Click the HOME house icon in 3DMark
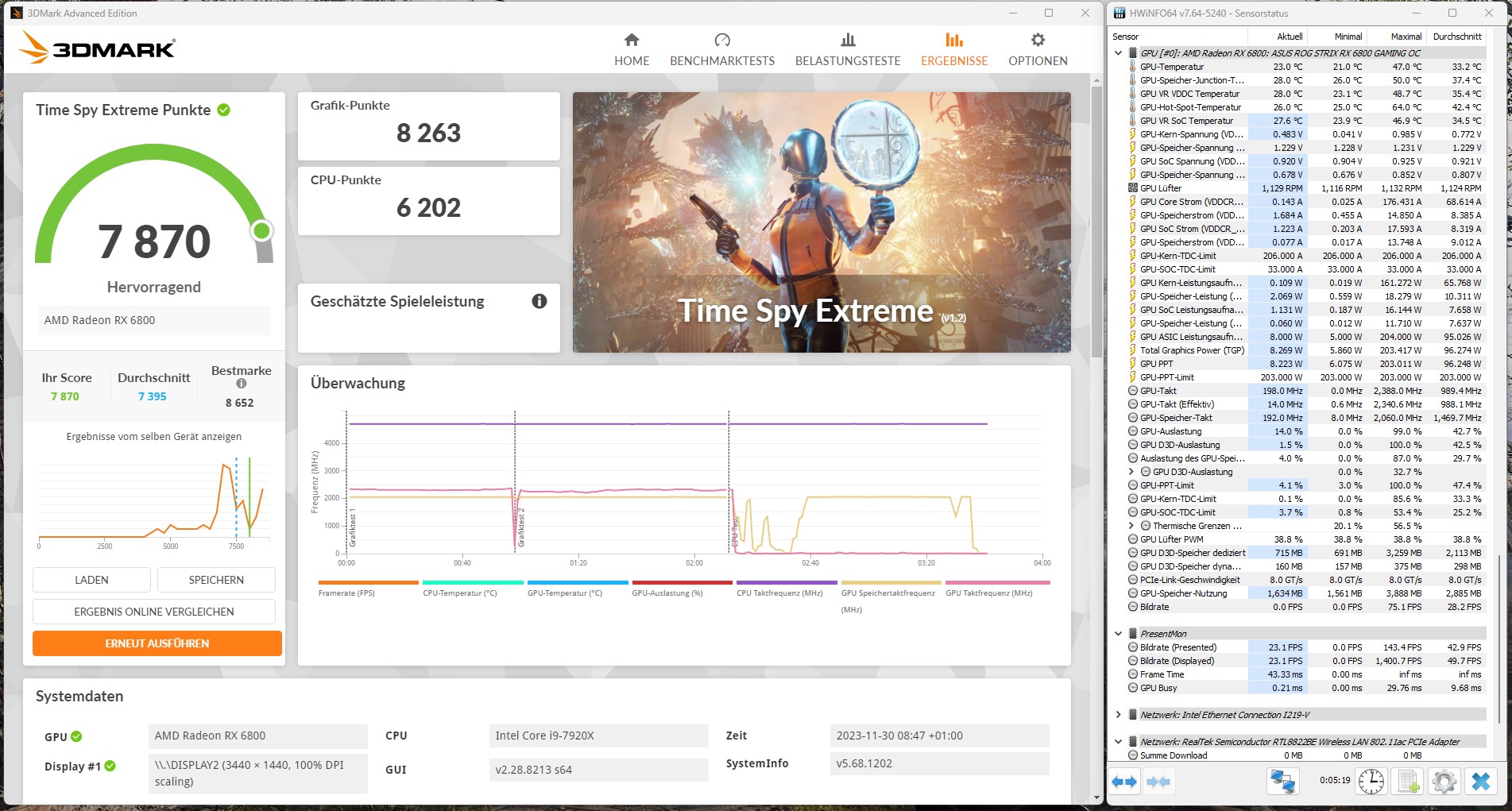 pos(632,40)
